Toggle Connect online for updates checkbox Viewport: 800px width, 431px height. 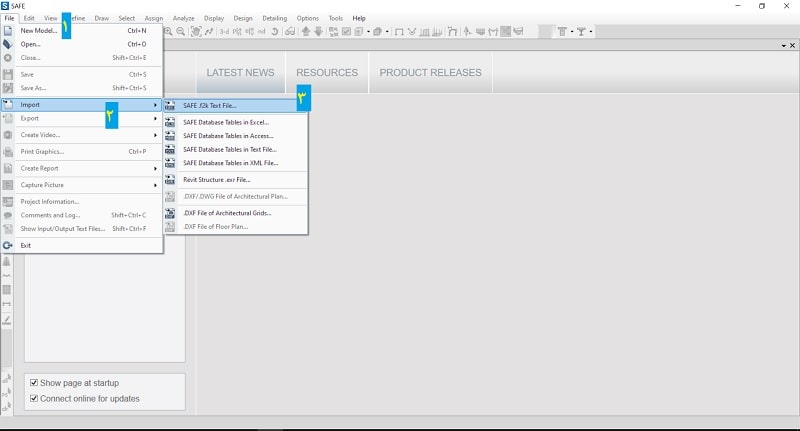pos(34,398)
